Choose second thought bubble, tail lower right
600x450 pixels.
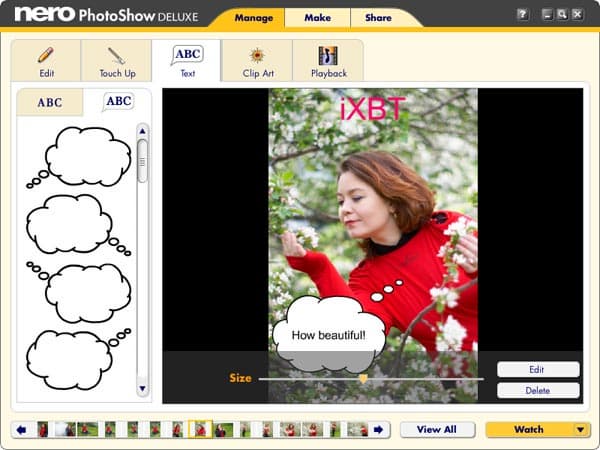click(x=79, y=225)
